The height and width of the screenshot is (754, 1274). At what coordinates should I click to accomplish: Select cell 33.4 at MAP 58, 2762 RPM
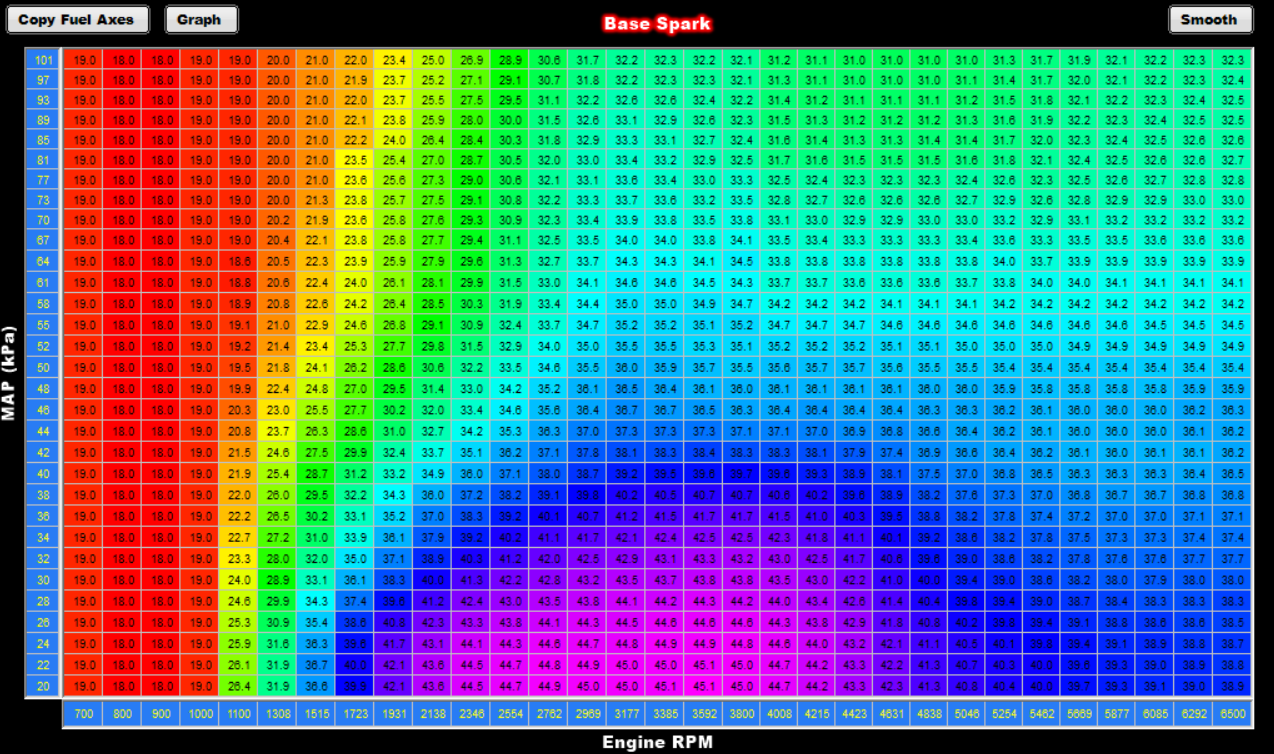[x=549, y=303]
